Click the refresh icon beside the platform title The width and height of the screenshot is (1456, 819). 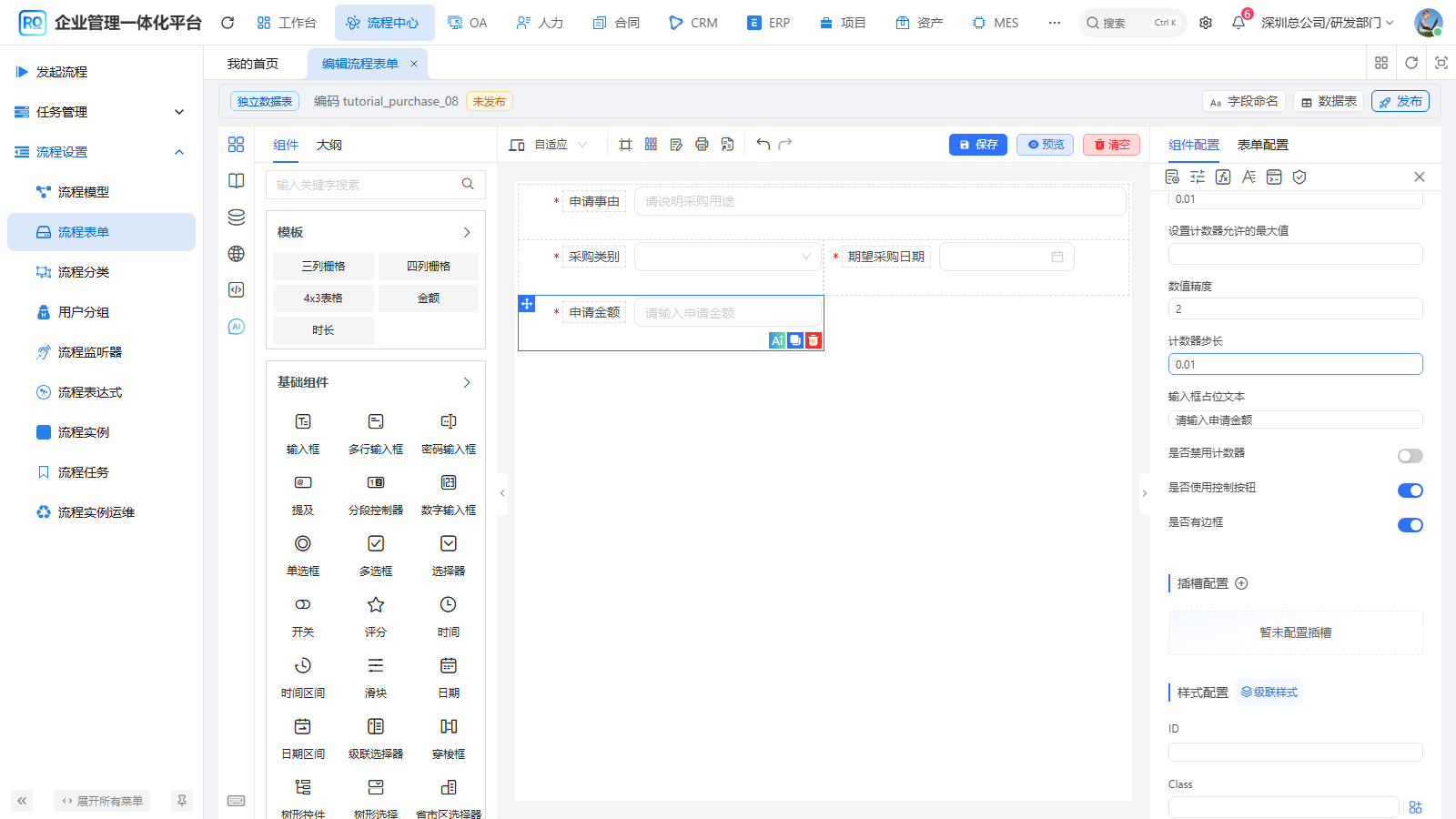click(x=227, y=23)
